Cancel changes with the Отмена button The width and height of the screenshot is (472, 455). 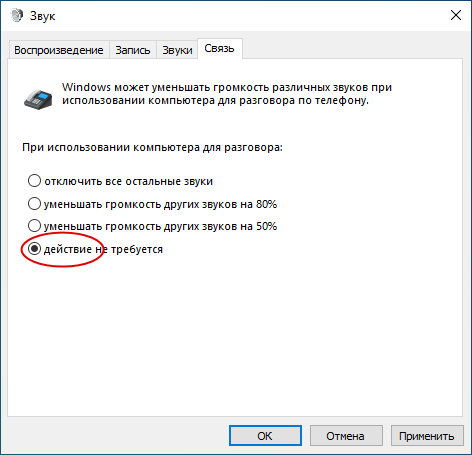click(x=346, y=436)
